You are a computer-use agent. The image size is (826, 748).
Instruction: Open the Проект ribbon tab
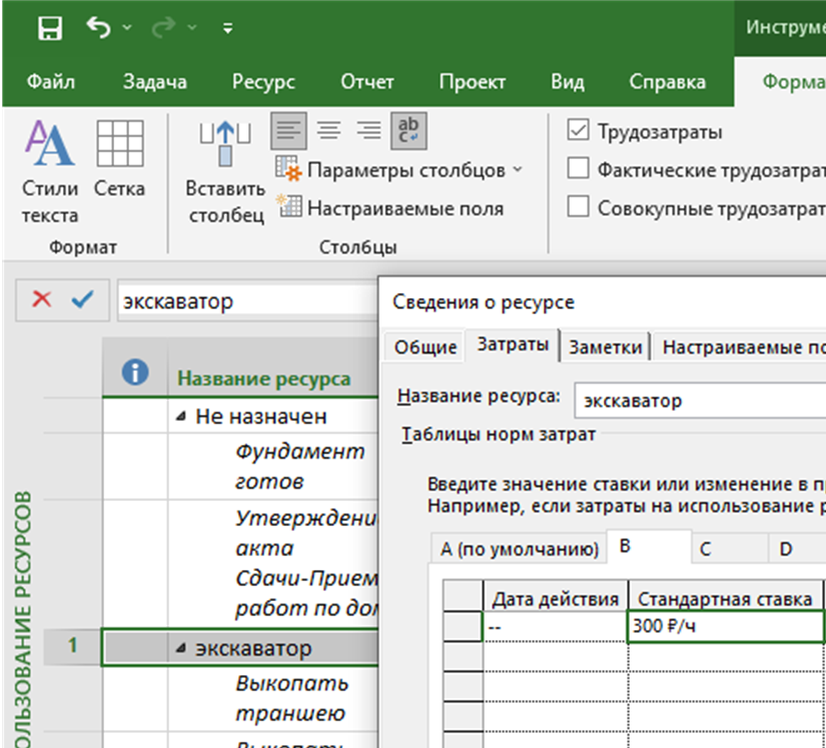[x=472, y=82]
